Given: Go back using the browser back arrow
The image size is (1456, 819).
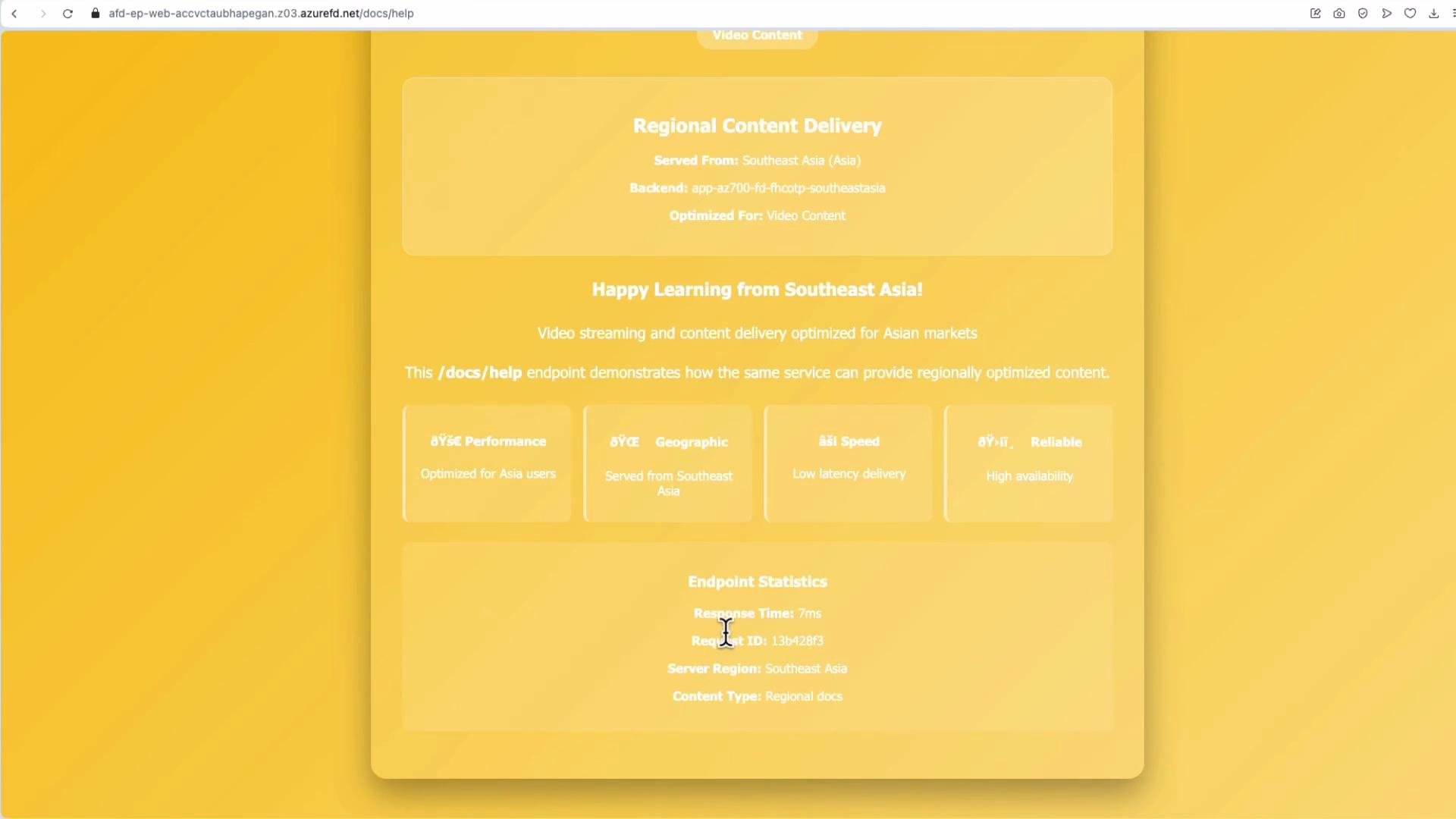Looking at the screenshot, I should click(14, 14).
